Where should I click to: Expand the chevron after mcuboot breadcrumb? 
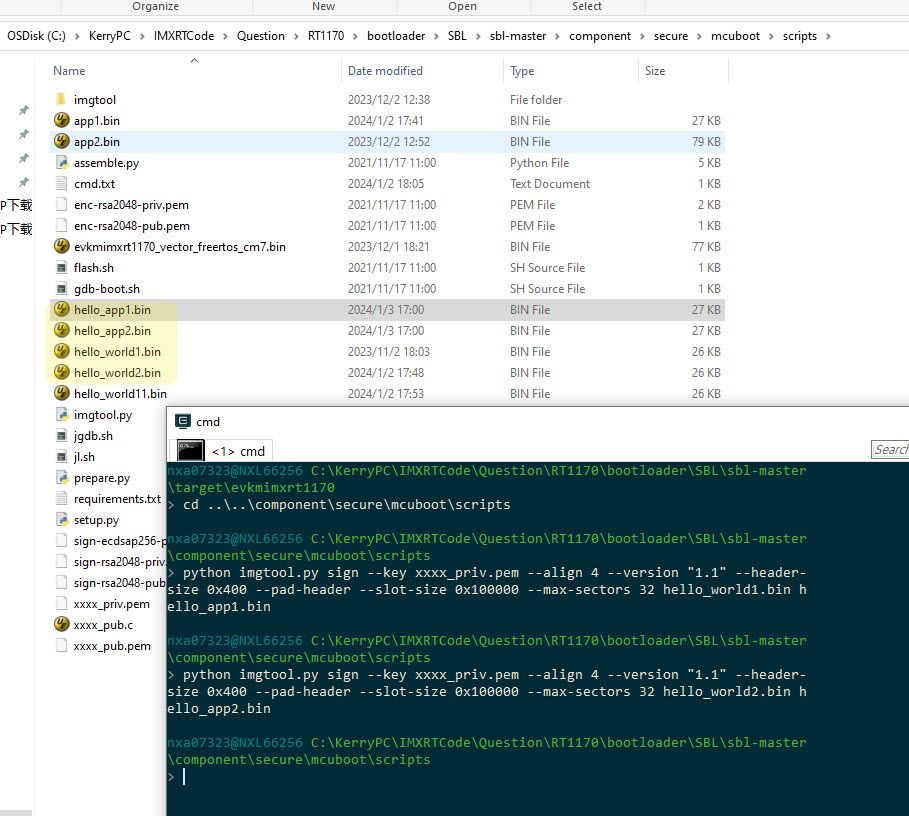(x=771, y=36)
